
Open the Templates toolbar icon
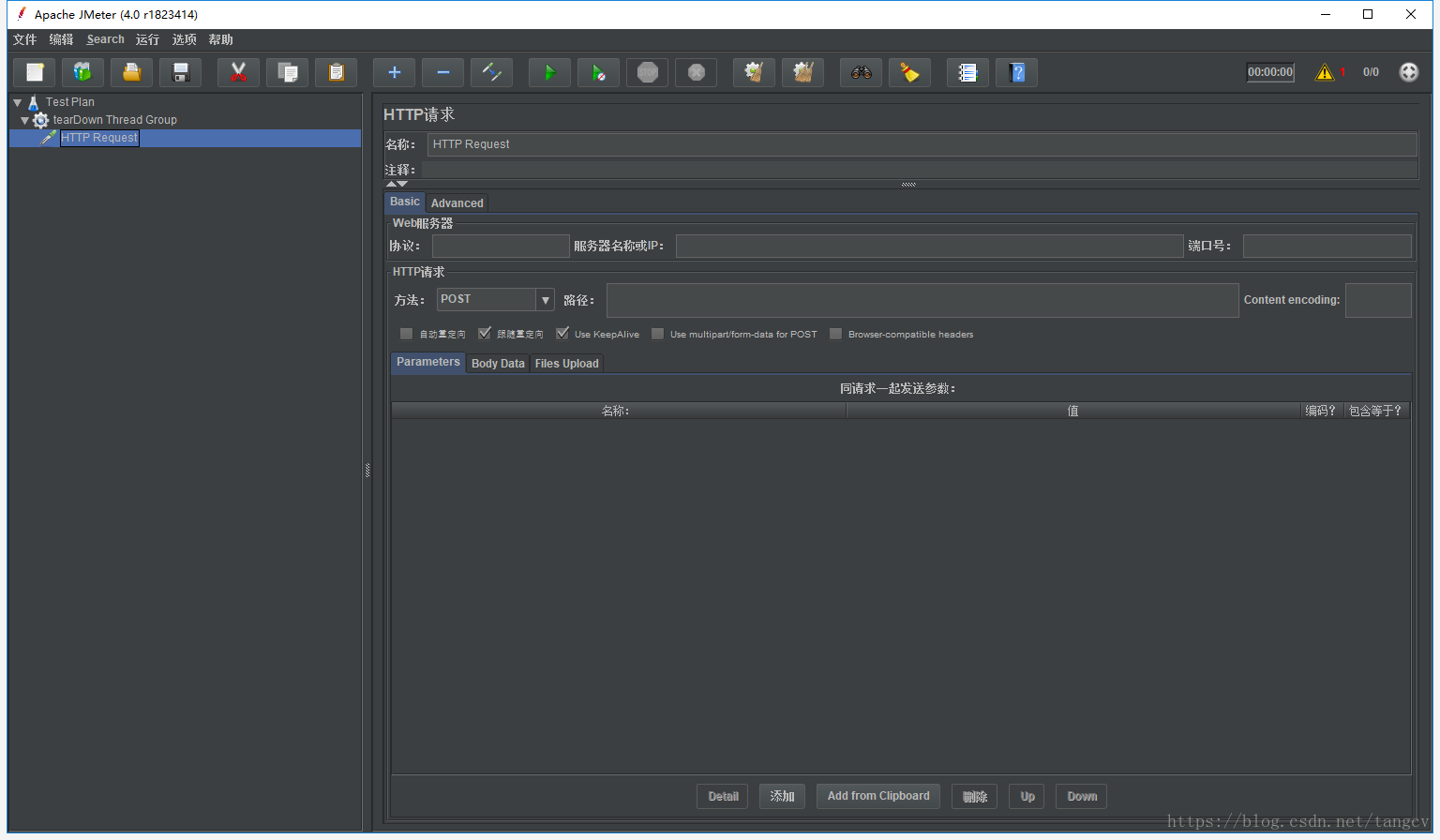[83, 72]
